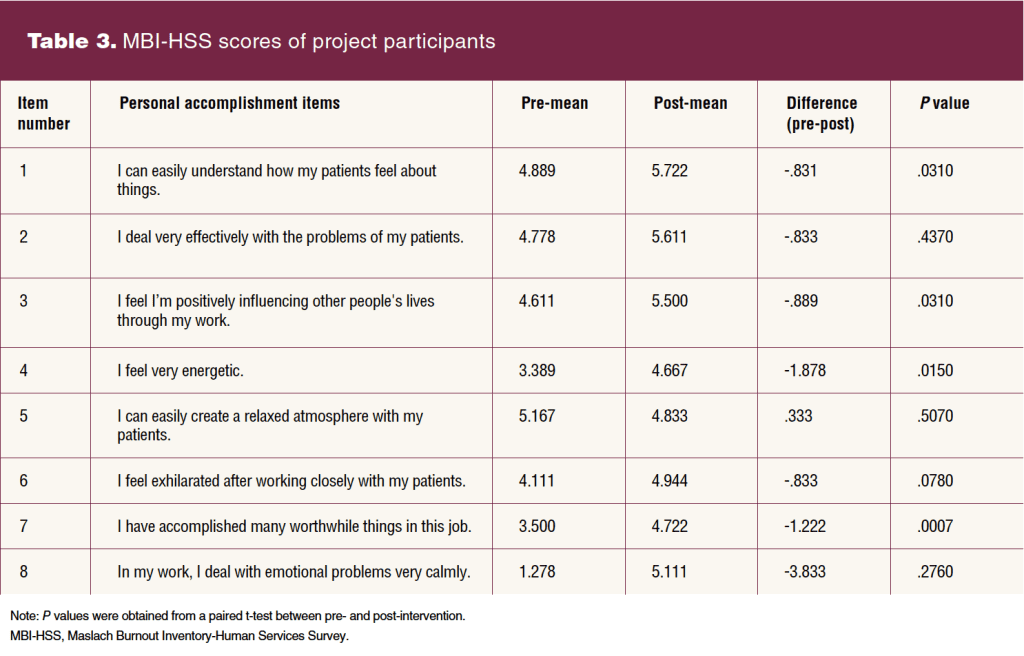The height and width of the screenshot is (656, 1024).
Task: Select the pre-mean value 4.889
Action: (x=538, y=171)
